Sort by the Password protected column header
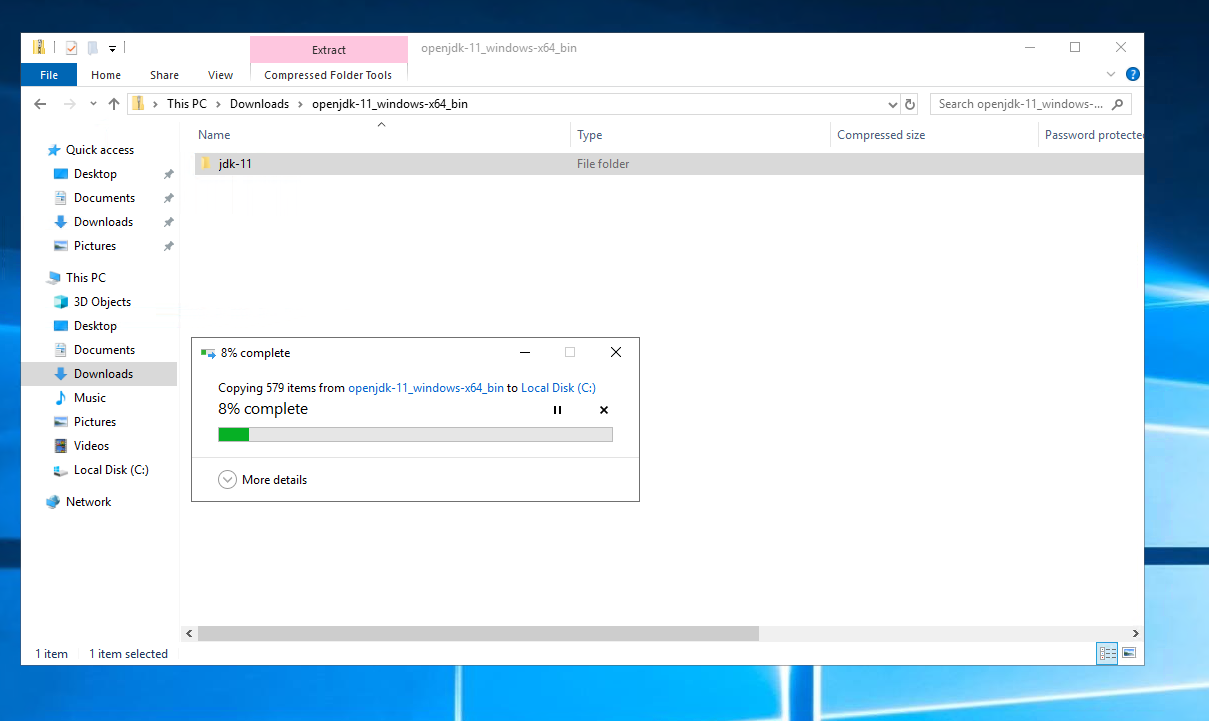1209x721 pixels. click(x=1093, y=135)
